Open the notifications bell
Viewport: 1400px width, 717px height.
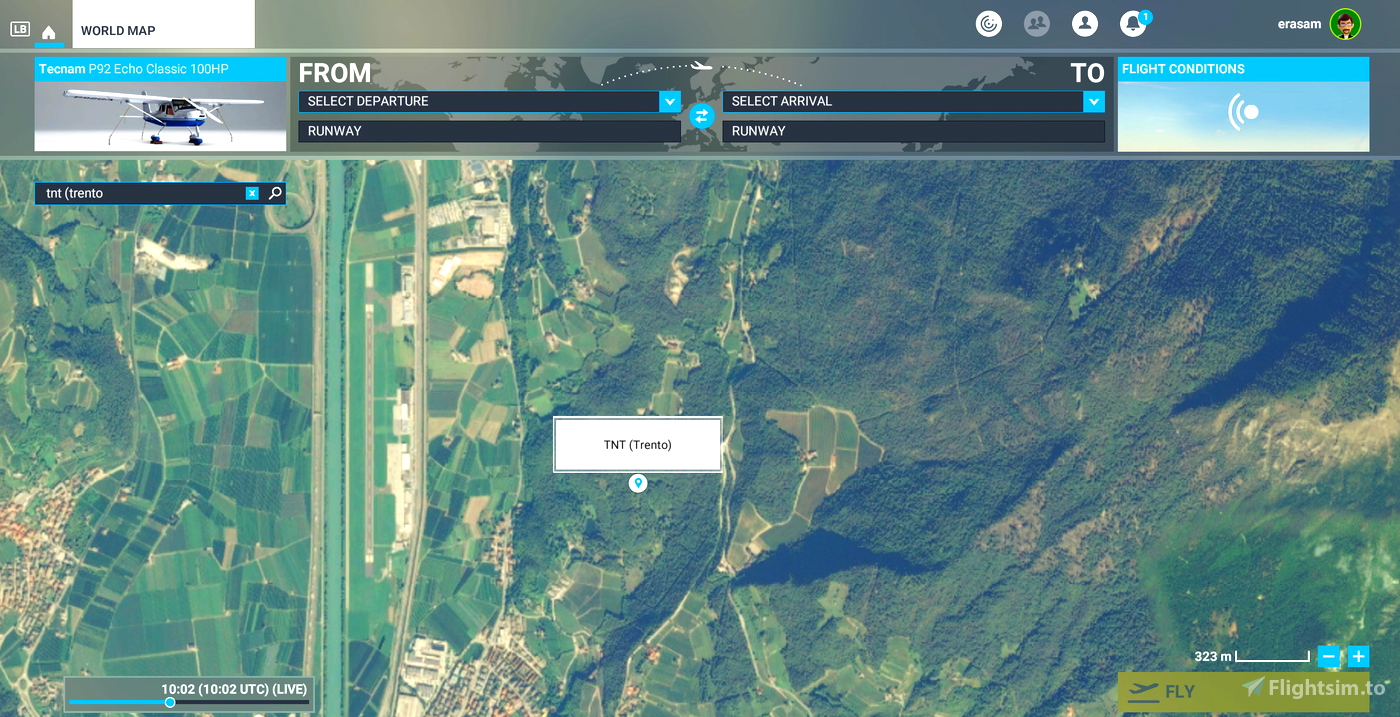[x=1133, y=24]
